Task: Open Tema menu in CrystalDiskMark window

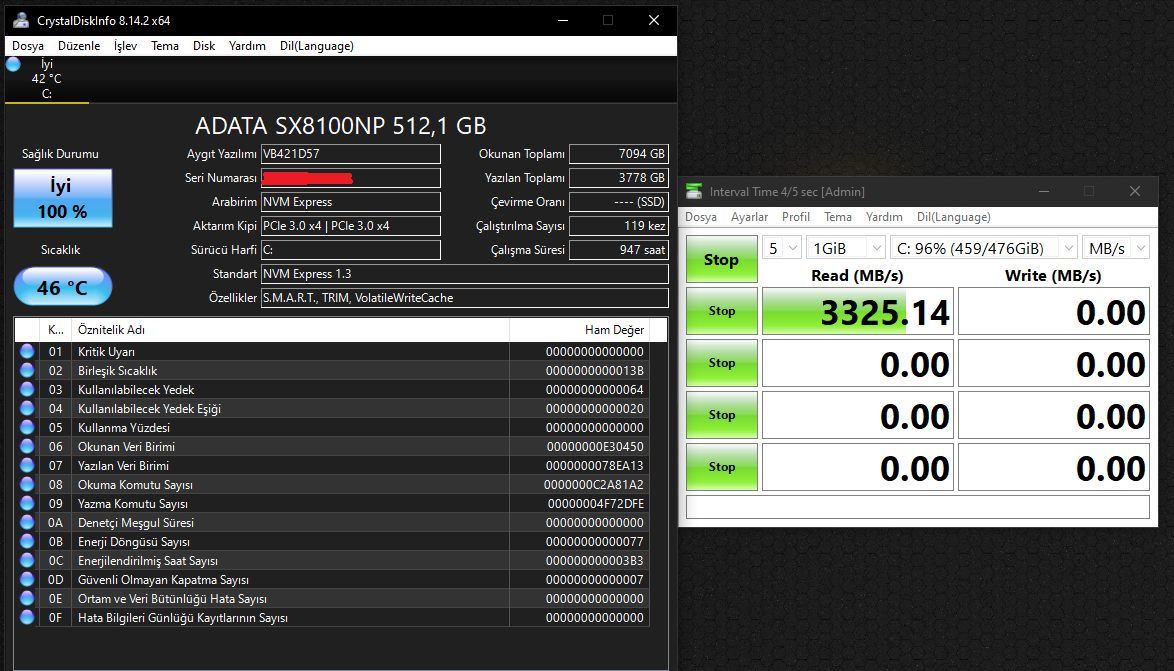Action: coord(838,216)
